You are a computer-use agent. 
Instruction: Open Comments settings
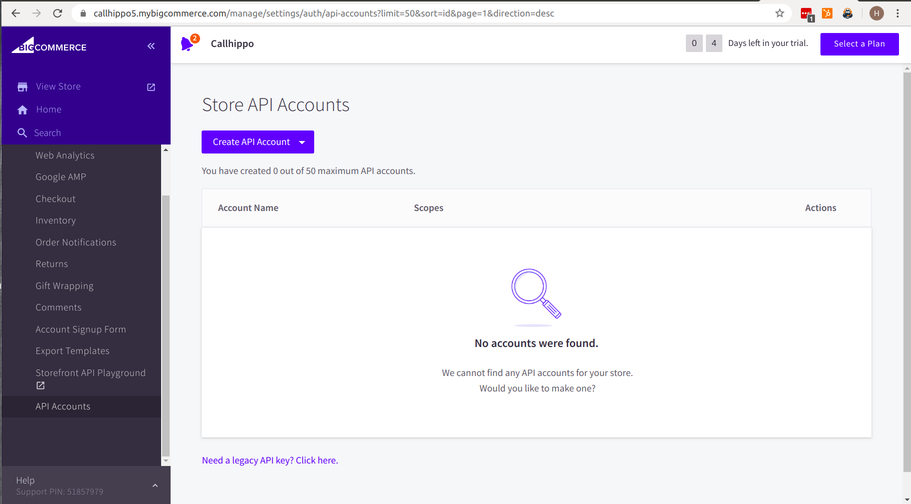[58, 308]
